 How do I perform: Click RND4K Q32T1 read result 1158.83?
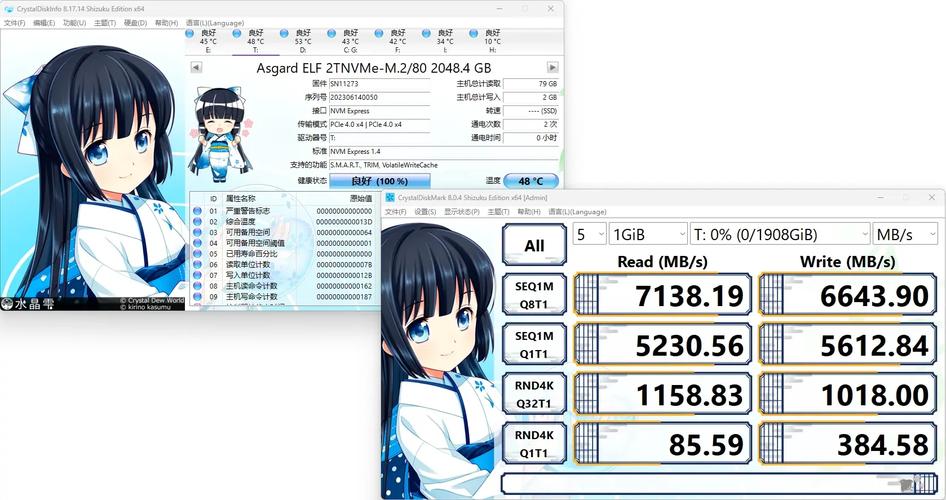point(662,394)
